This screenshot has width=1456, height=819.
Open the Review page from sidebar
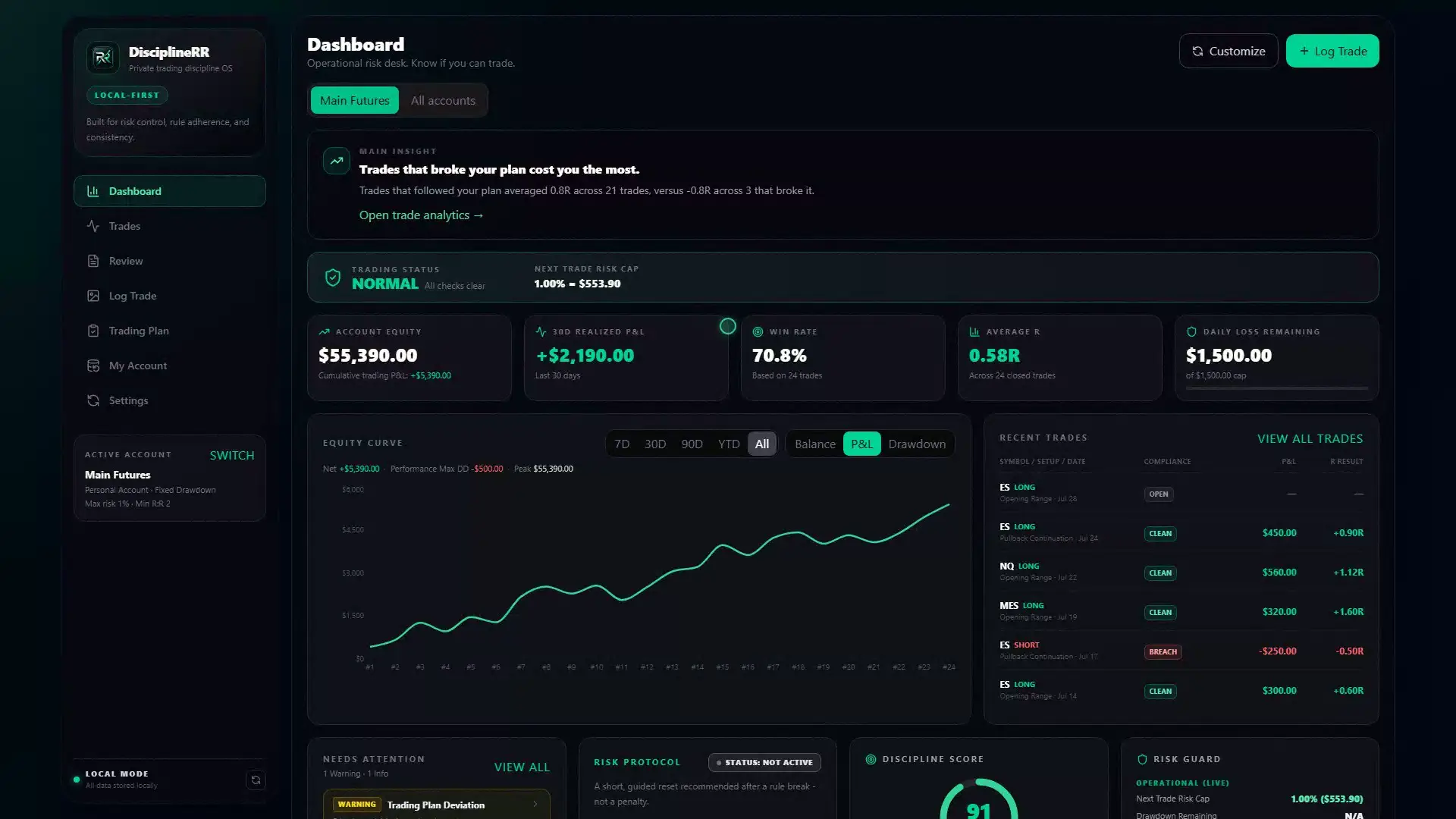[170, 261]
